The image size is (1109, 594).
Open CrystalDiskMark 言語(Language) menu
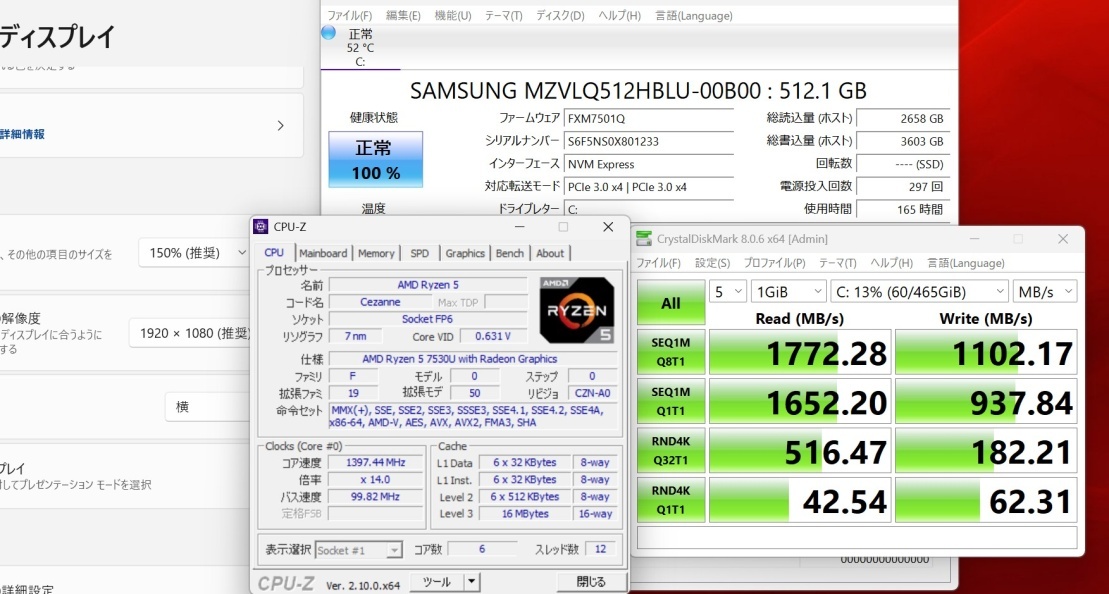coord(965,263)
